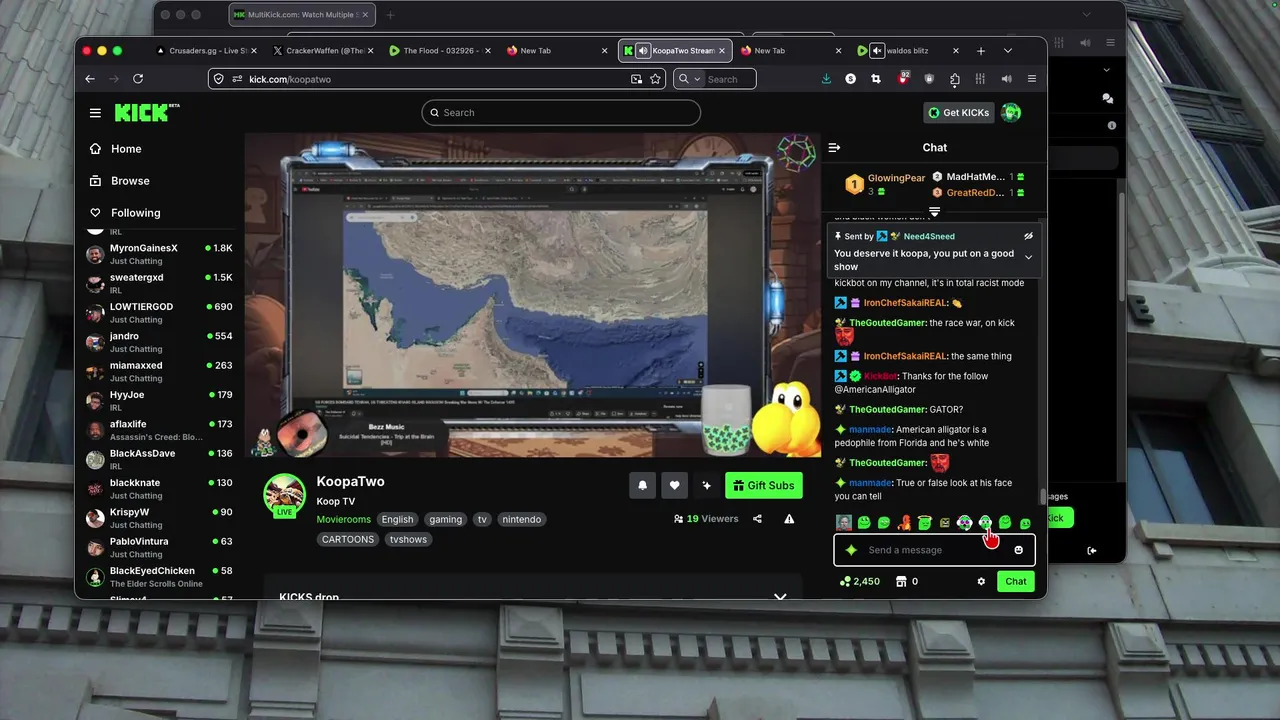Image resolution: width=1280 pixels, height=720 pixels.
Task: Click the chat scrollbar thumb
Action: 1043,497
